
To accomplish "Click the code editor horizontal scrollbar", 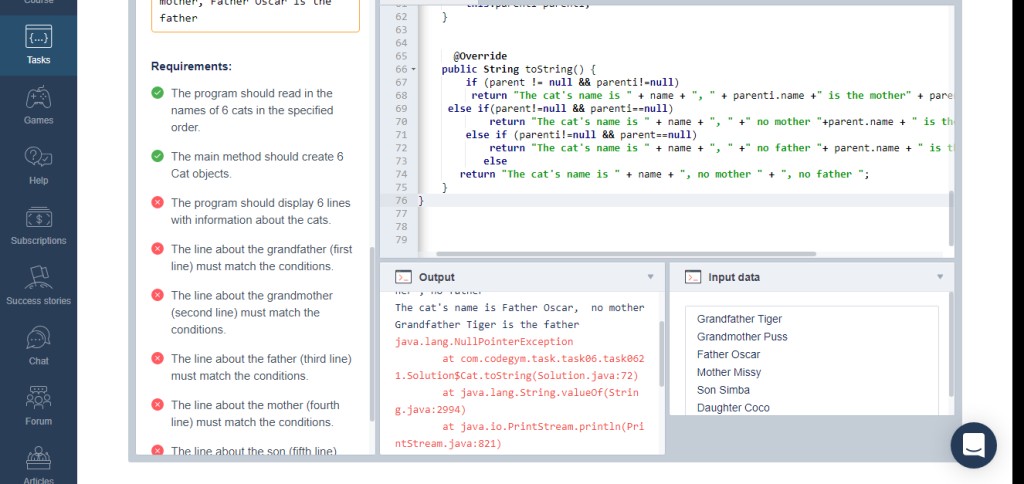I will (x=626, y=254).
